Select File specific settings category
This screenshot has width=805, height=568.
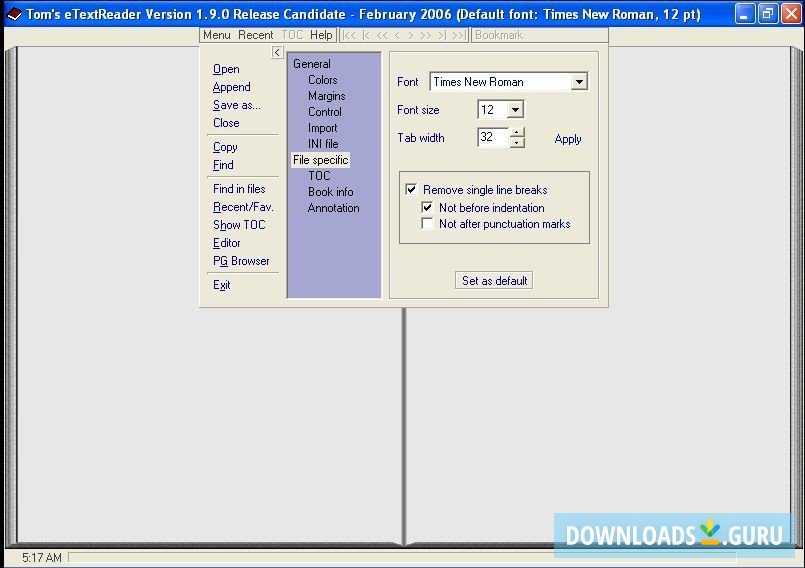(x=321, y=160)
